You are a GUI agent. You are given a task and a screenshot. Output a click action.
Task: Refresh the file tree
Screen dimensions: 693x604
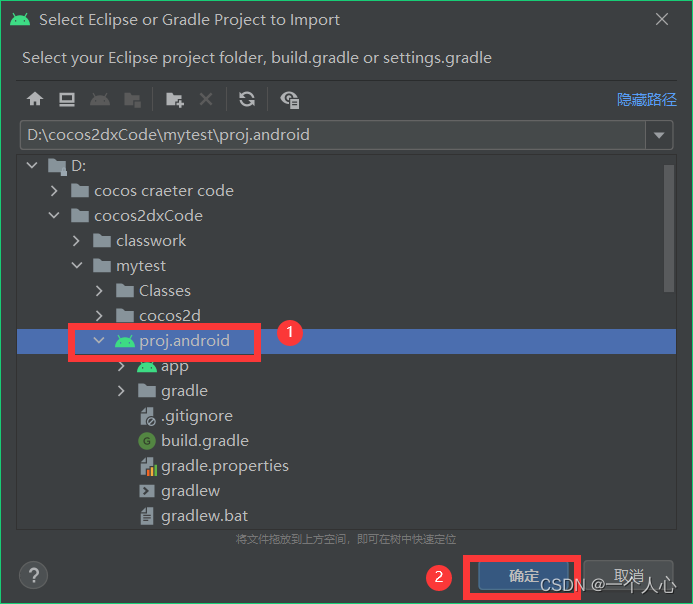(x=247, y=99)
